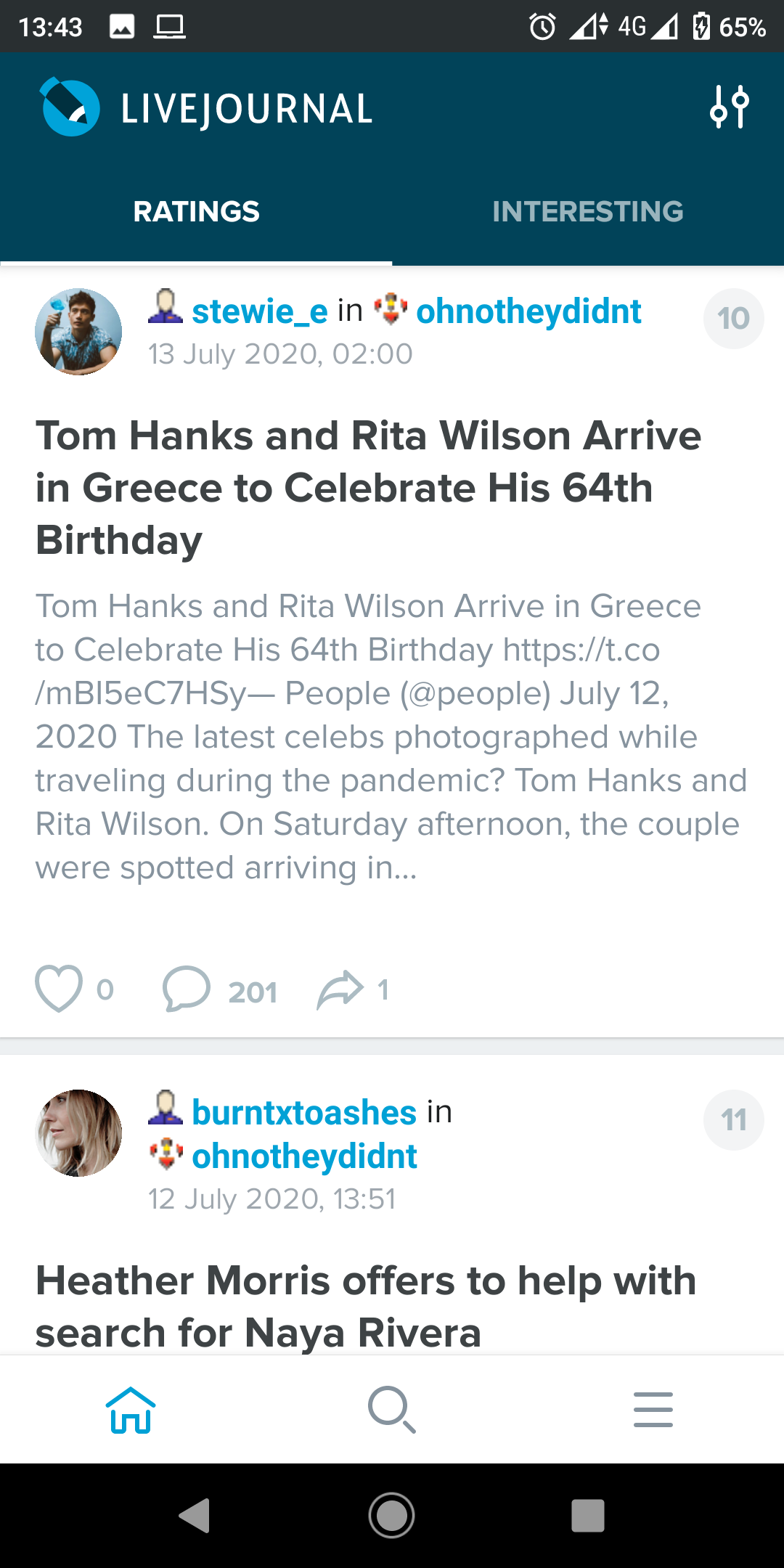
Task: Open Heather Morris Naya Rivera post title
Action: coord(366,1306)
